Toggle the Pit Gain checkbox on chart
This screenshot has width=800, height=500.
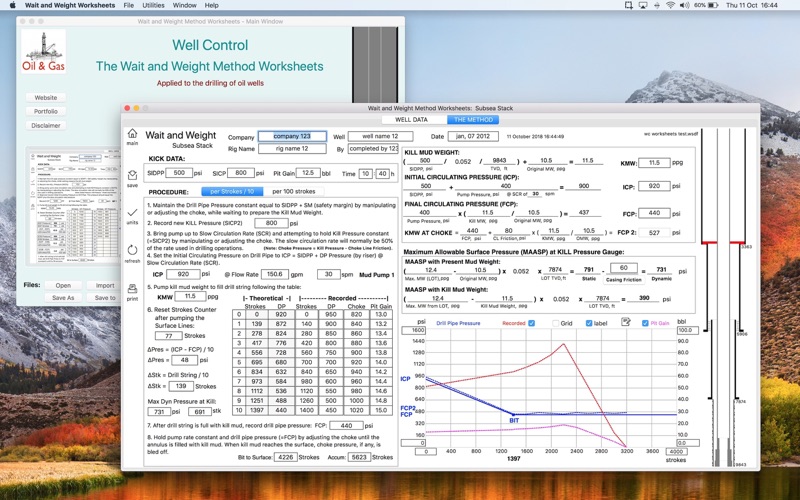(645, 323)
